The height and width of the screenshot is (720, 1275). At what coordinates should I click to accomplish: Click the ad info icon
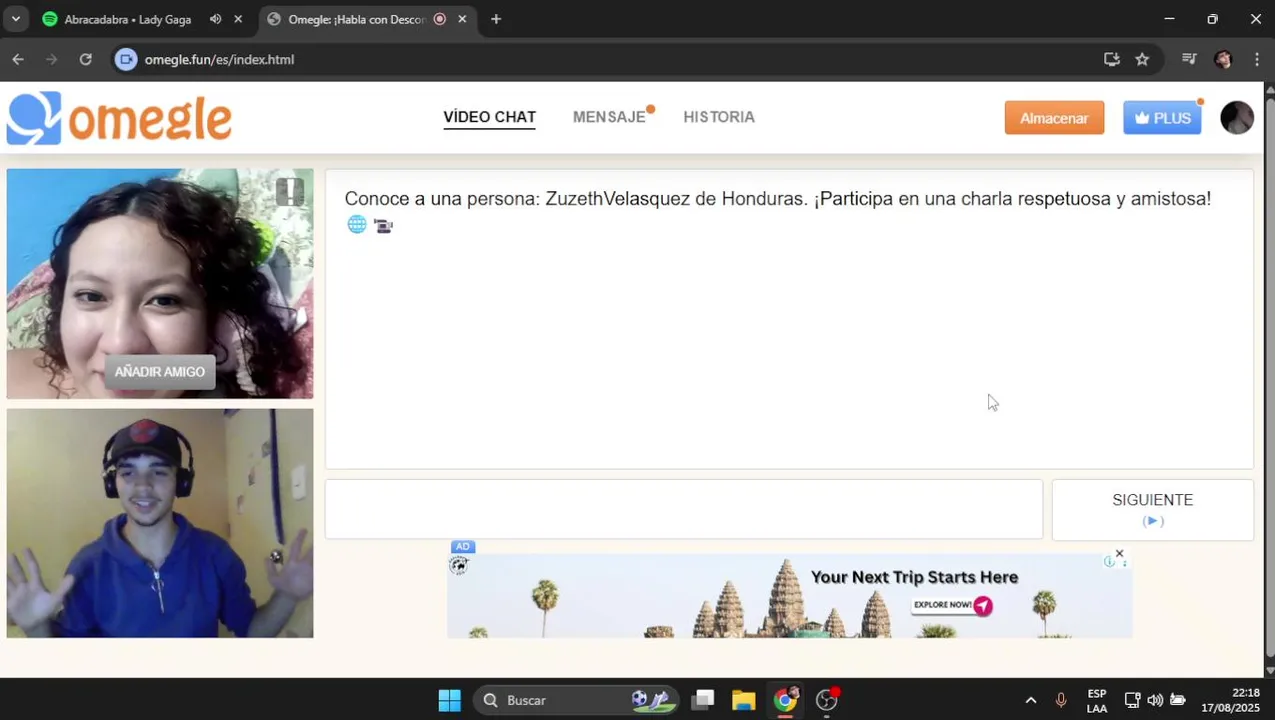pos(1108,562)
